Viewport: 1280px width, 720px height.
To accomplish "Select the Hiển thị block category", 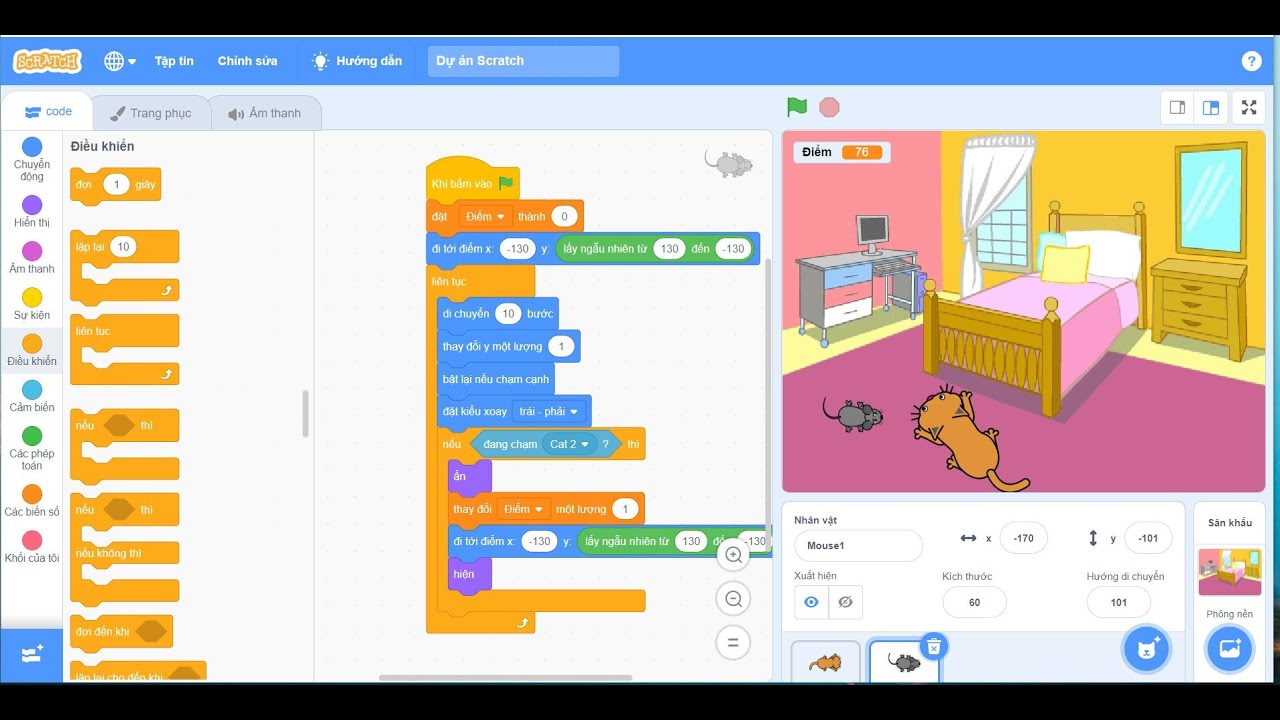I will click(x=32, y=211).
